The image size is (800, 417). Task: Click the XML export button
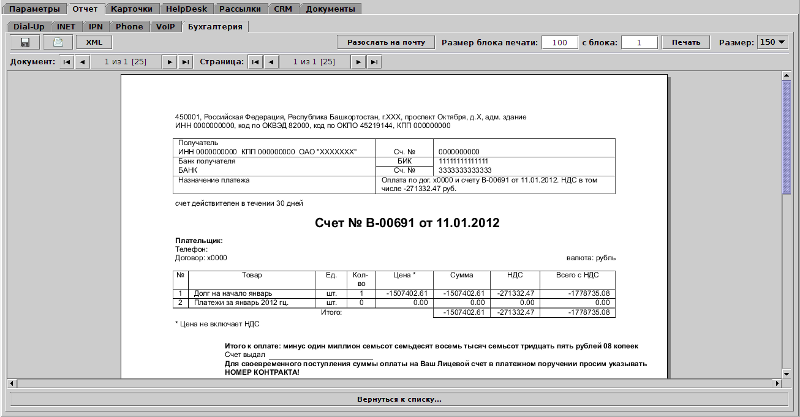[94, 43]
